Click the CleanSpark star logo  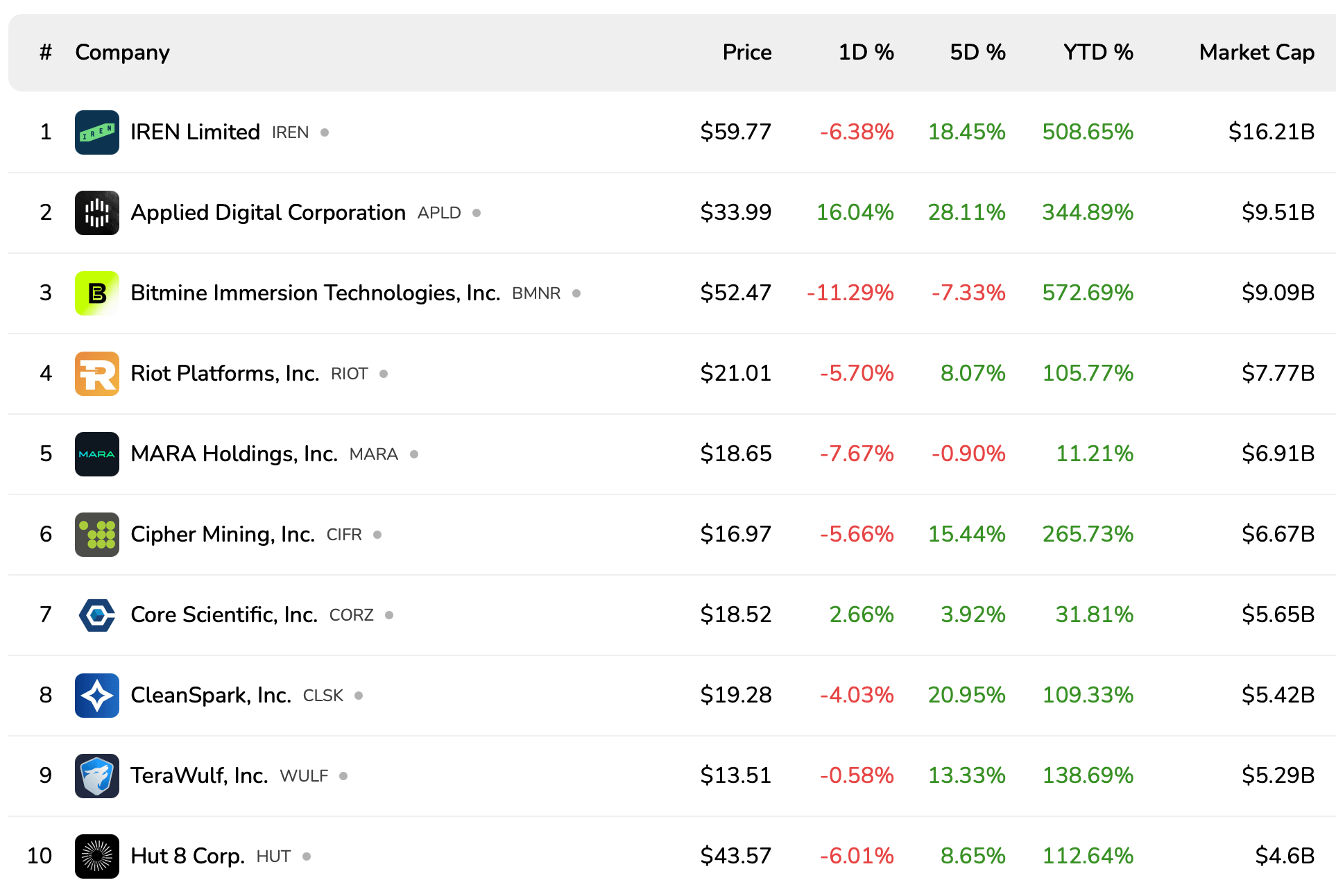click(96, 695)
